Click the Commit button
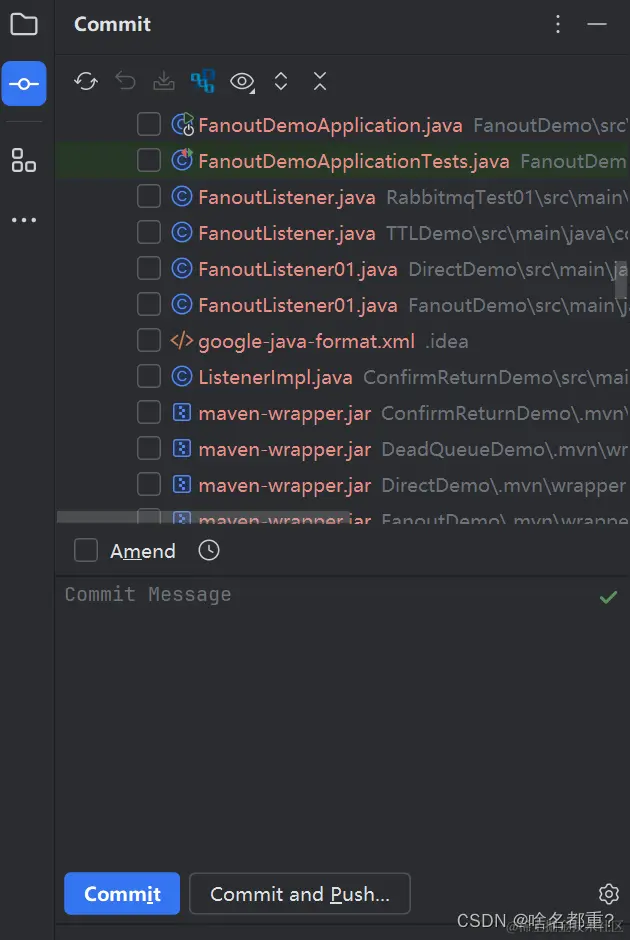This screenshot has height=940, width=630. [x=122, y=893]
